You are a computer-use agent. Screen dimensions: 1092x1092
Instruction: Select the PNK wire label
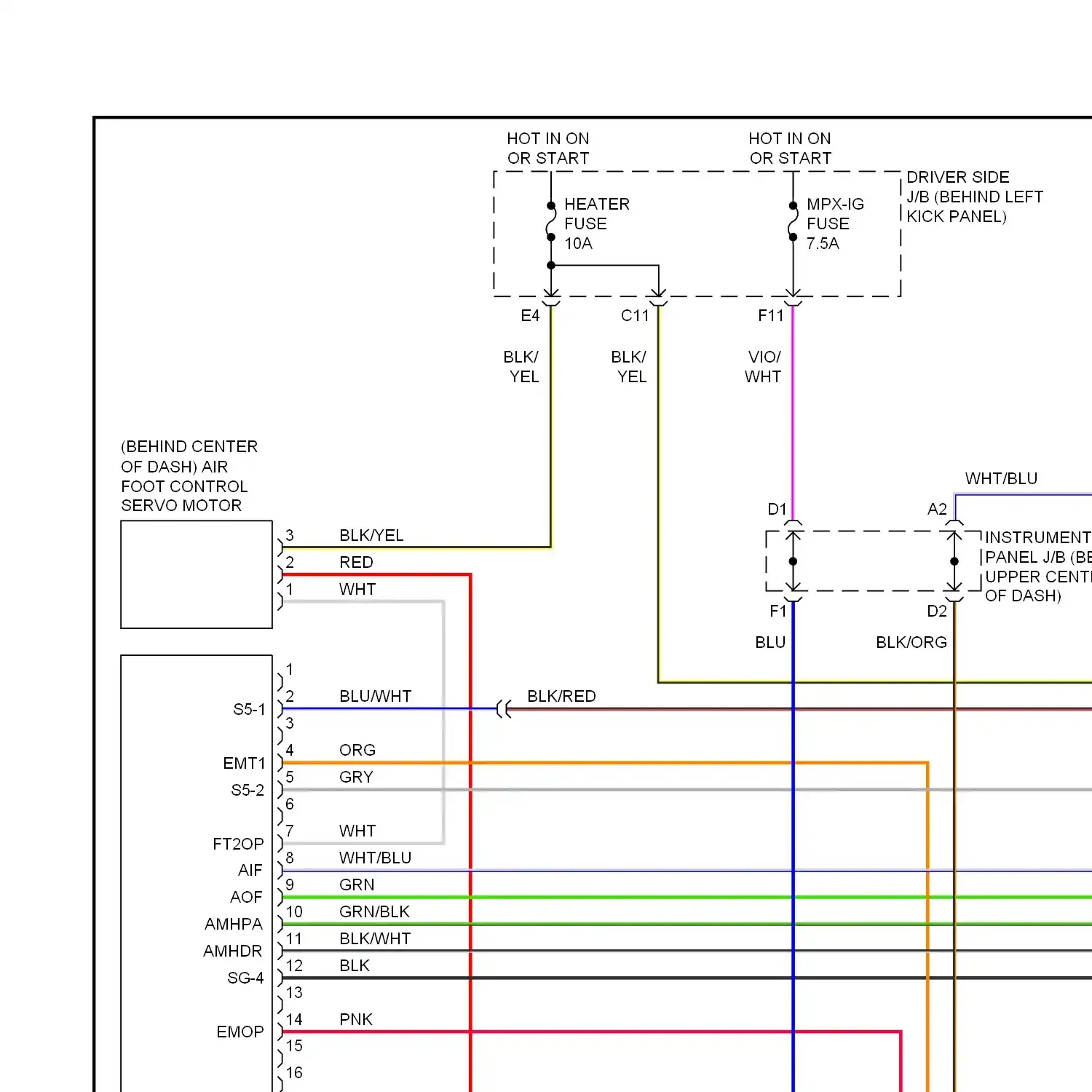click(356, 1019)
